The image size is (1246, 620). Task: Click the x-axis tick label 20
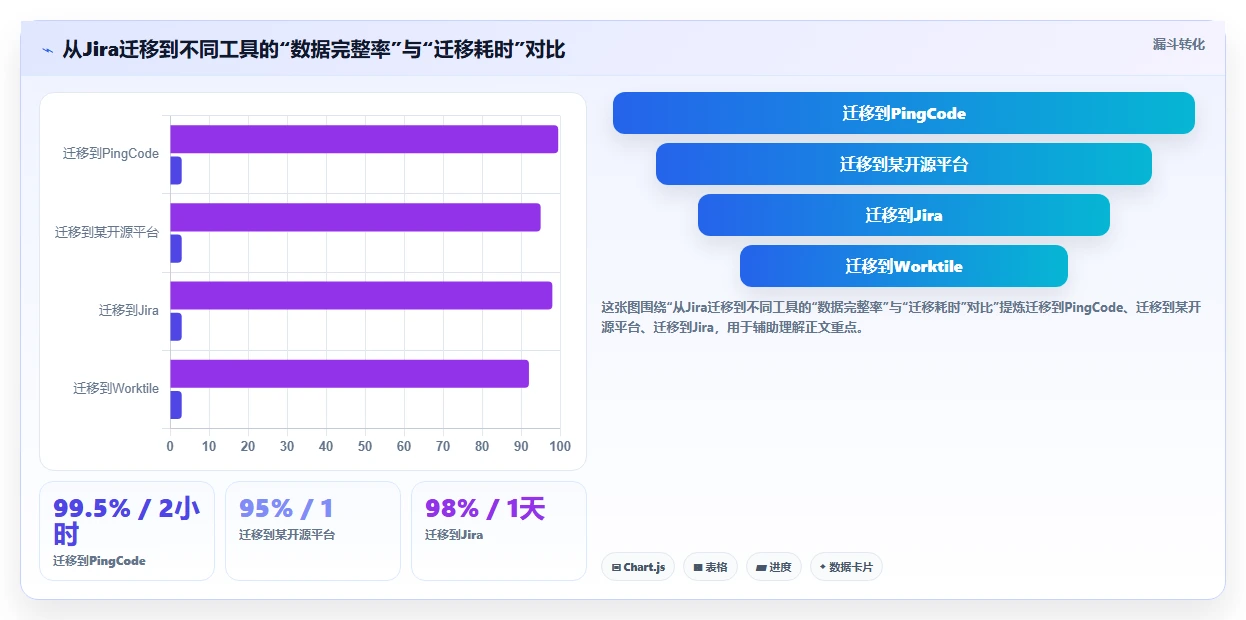point(248,446)
